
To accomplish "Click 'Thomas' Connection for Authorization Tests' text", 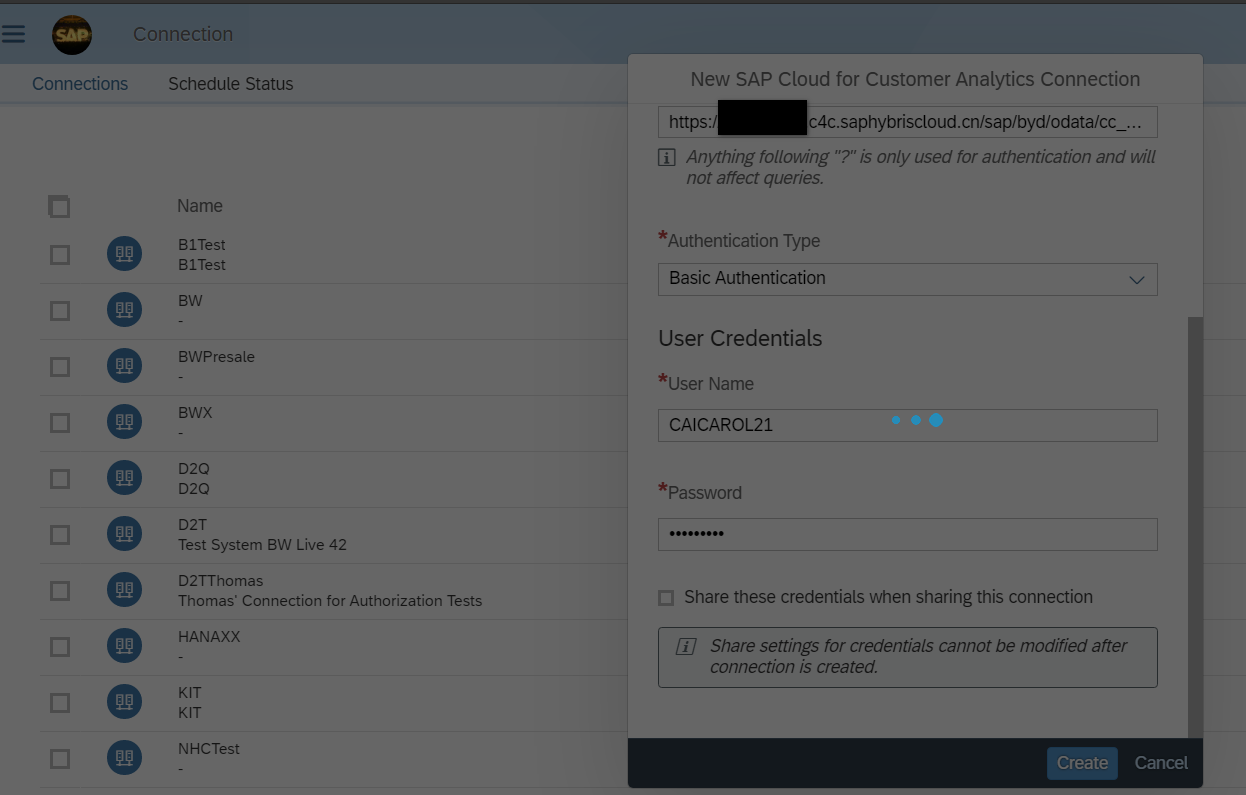I will point(330,601).
